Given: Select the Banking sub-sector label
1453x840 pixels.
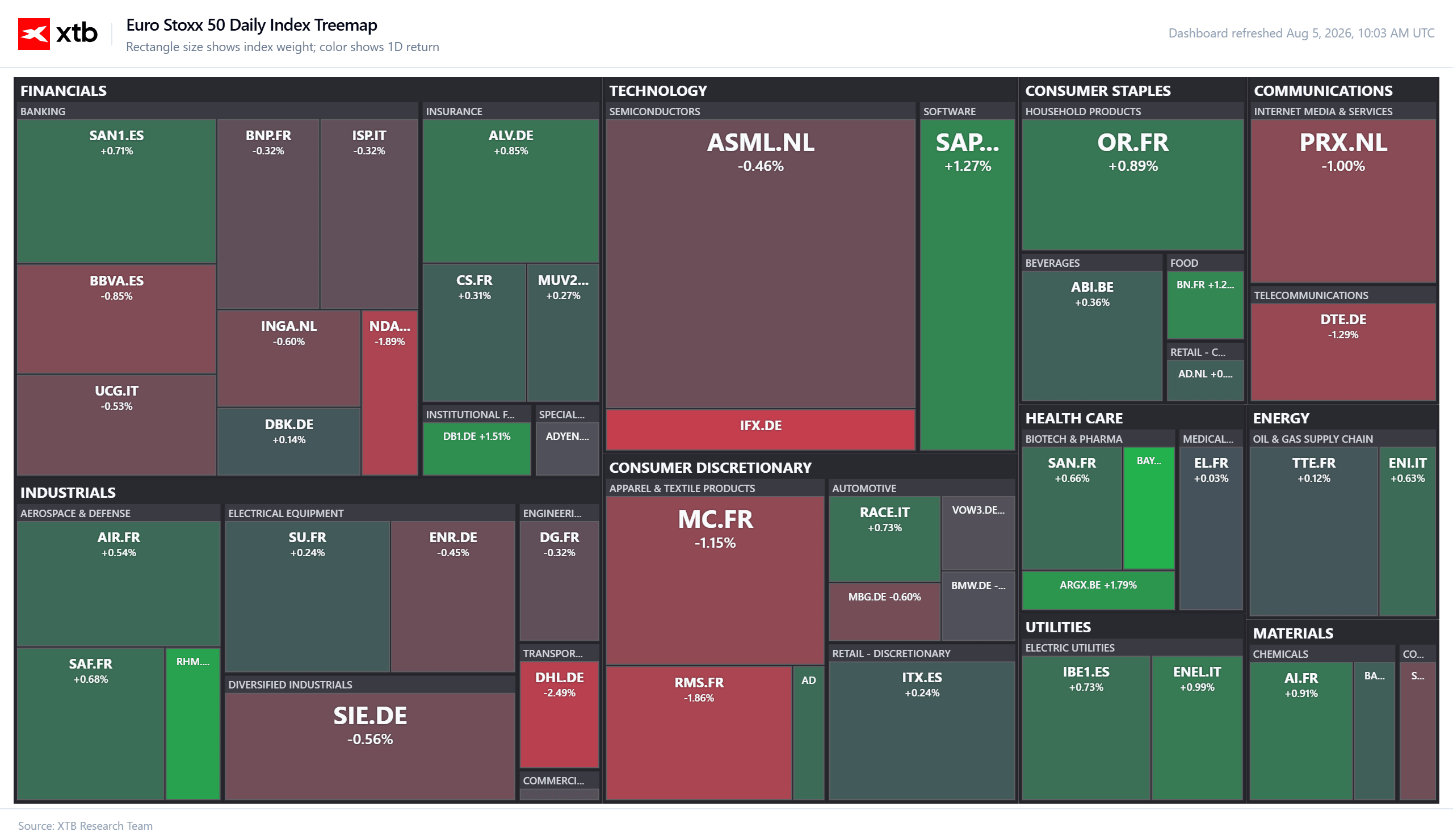Looking at the screenshot, I should [x=43, y=111].
